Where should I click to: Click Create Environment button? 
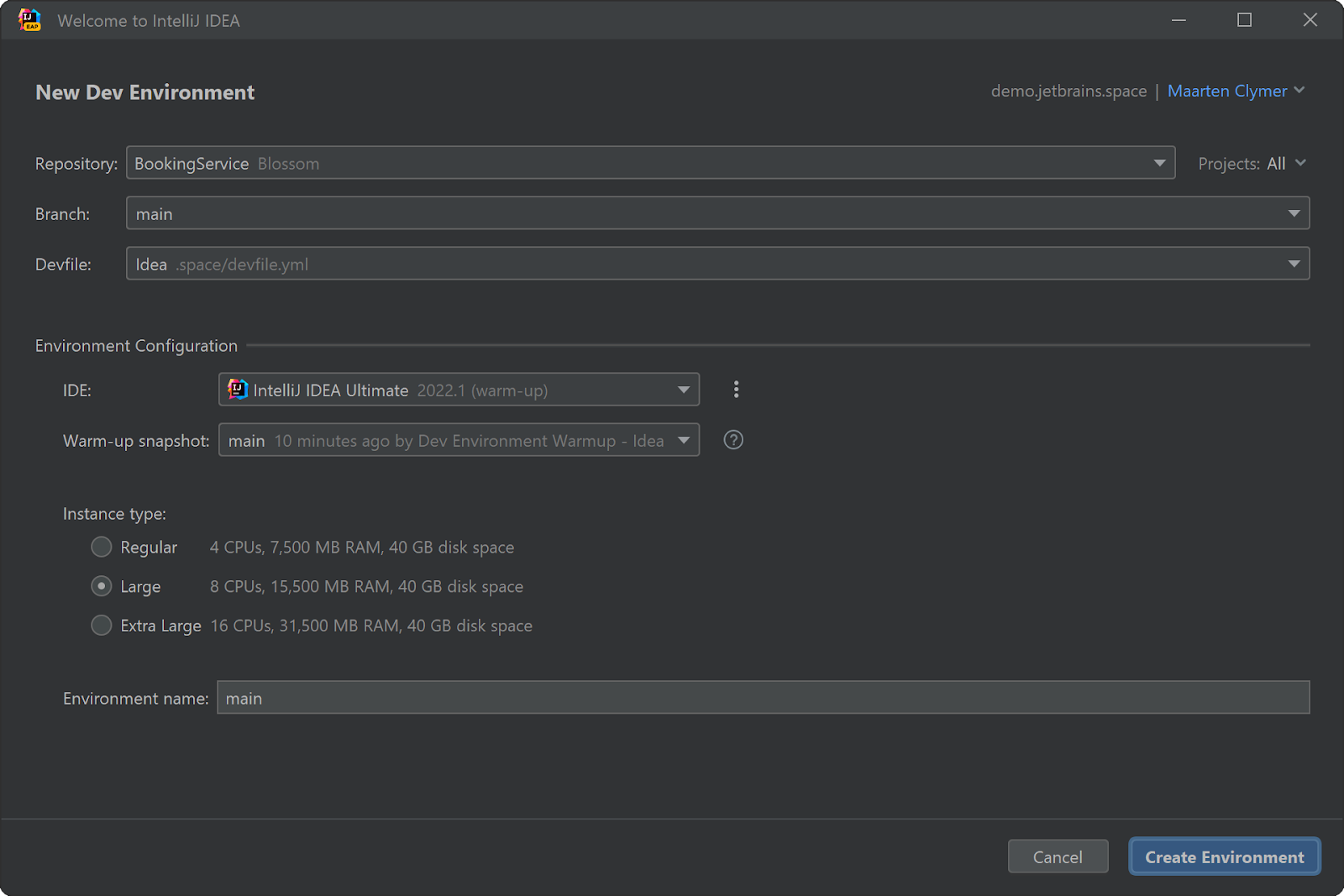[1225, 857]
